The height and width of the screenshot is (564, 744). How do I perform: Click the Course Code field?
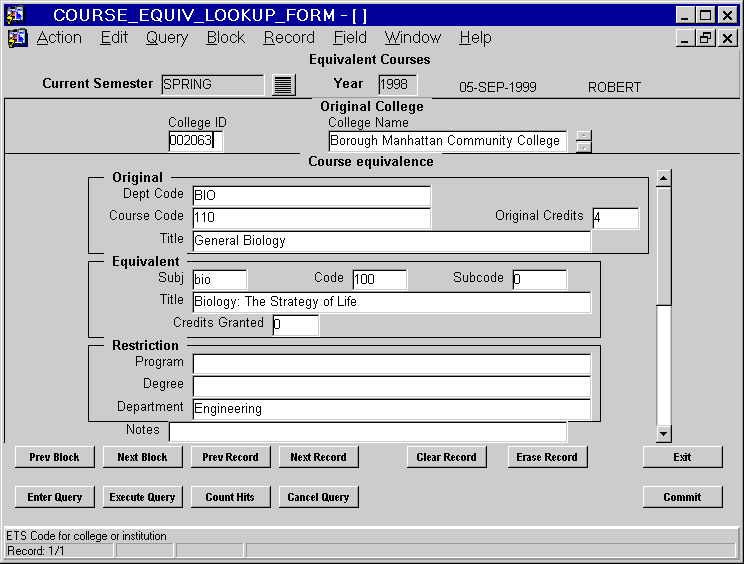(311, 218)
